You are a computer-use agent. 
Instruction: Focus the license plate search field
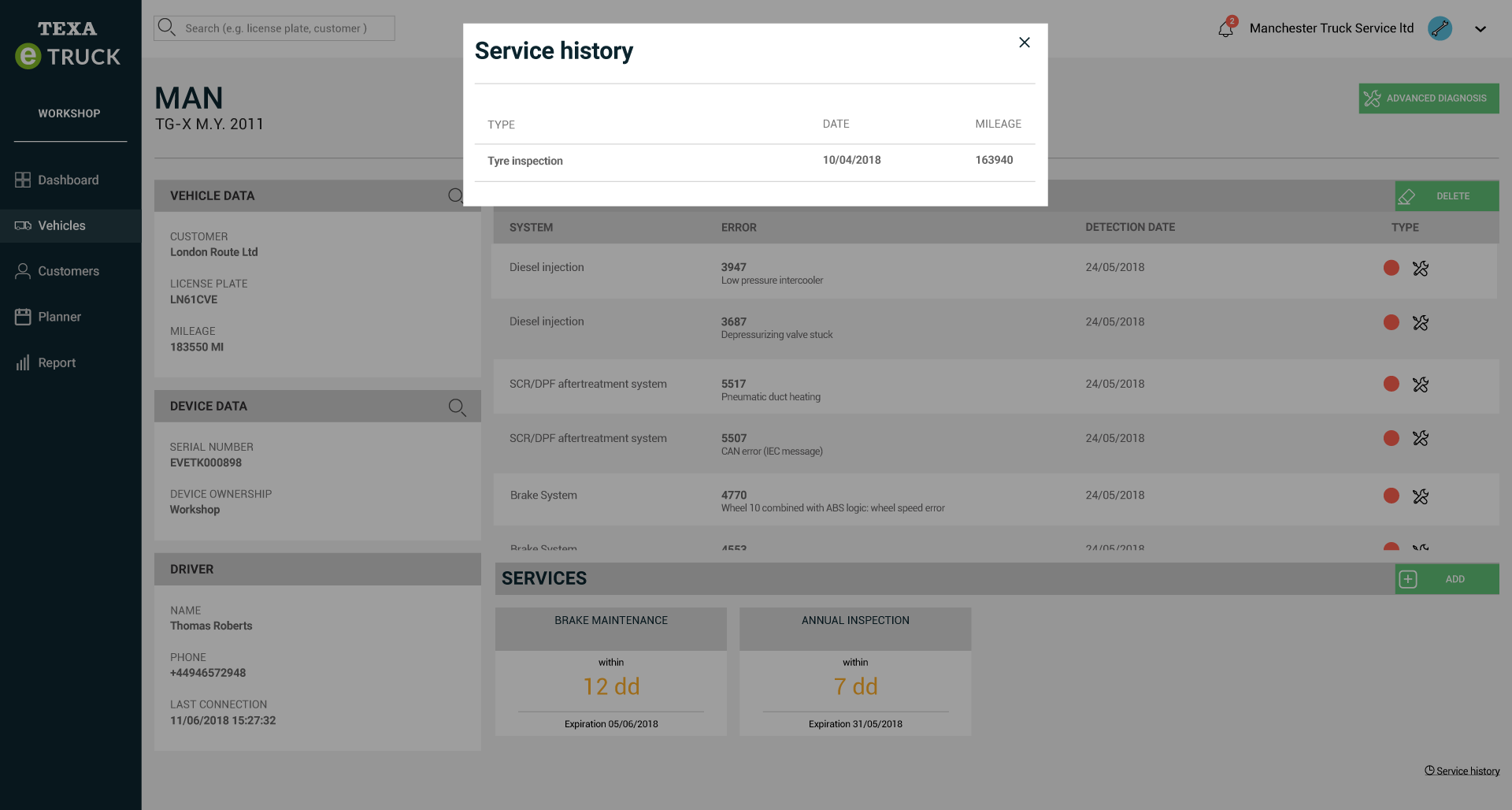274,28
